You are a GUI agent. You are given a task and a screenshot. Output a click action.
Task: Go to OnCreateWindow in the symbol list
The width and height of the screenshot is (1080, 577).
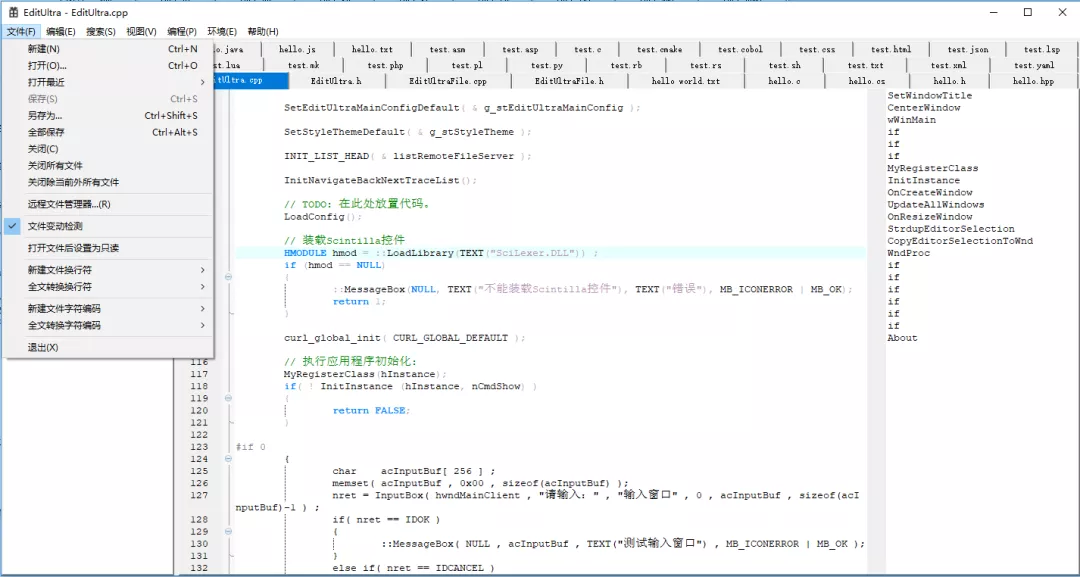(930, 192)
